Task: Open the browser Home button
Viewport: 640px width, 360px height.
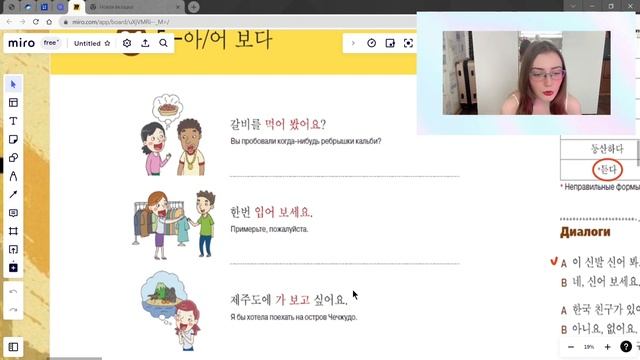Action: click(49, 22)
